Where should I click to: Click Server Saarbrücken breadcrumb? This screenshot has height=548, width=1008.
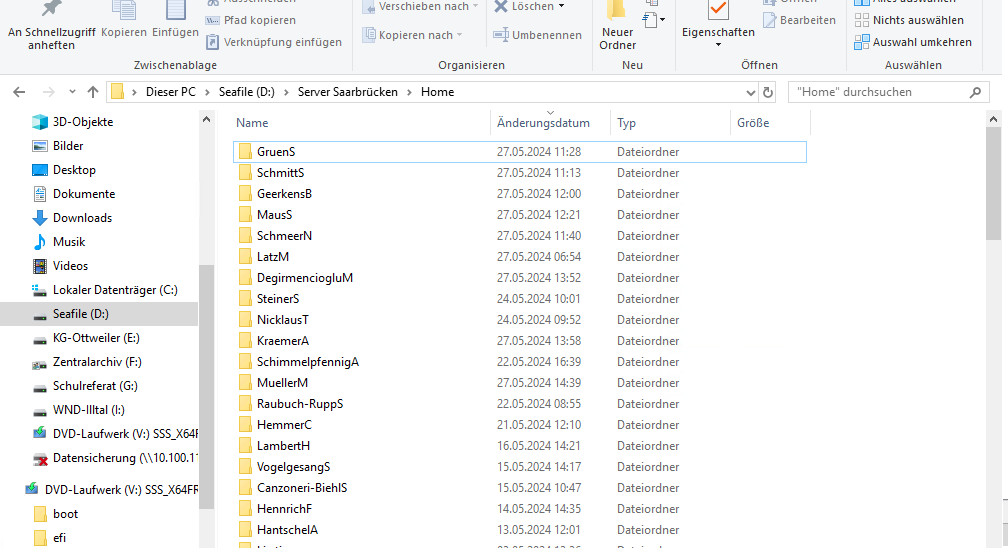(x=348, y=92)
